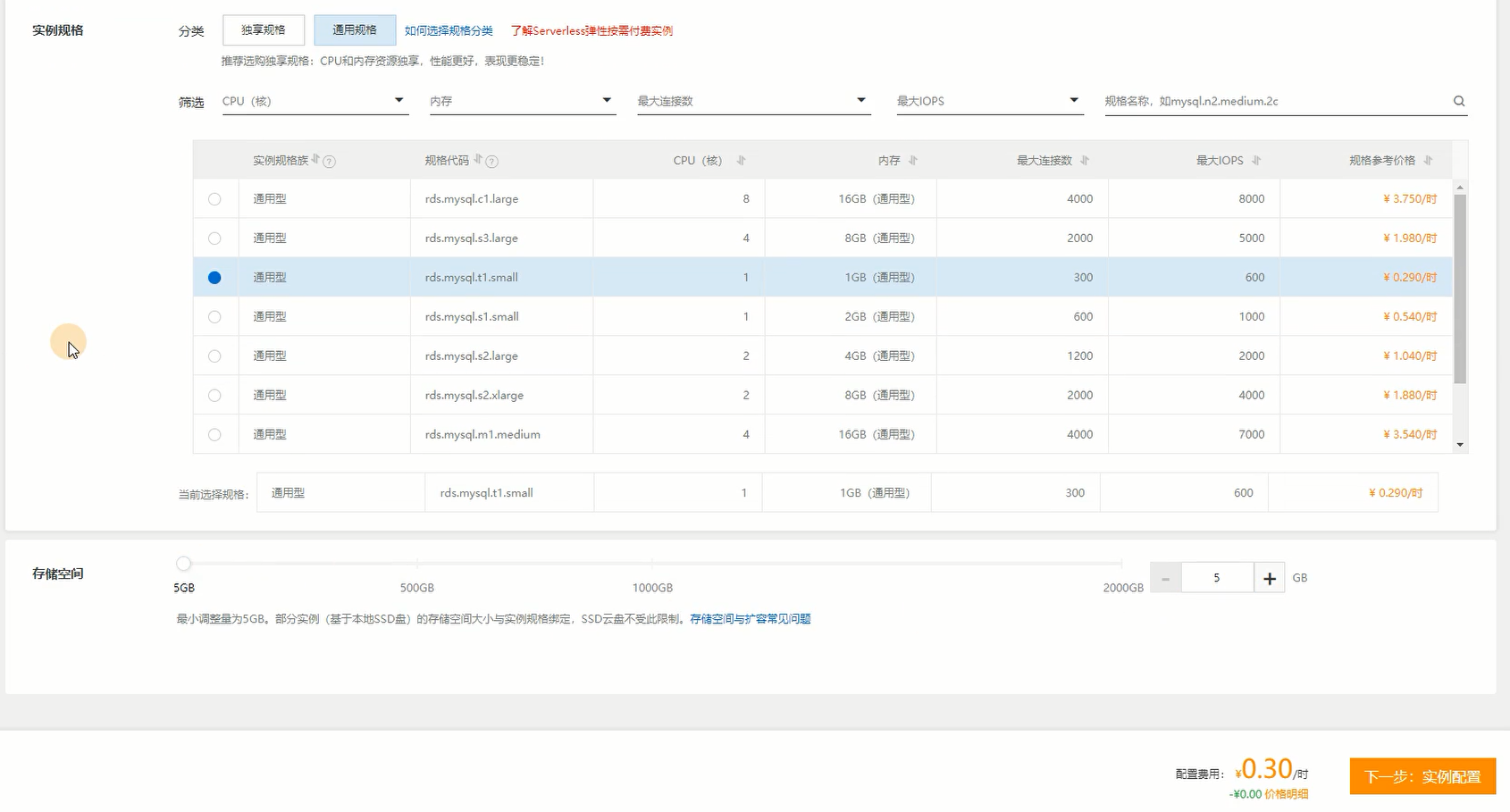Decrease storage with the minus button
Screen dimensions: 1510x812
tap(1165, 579)
